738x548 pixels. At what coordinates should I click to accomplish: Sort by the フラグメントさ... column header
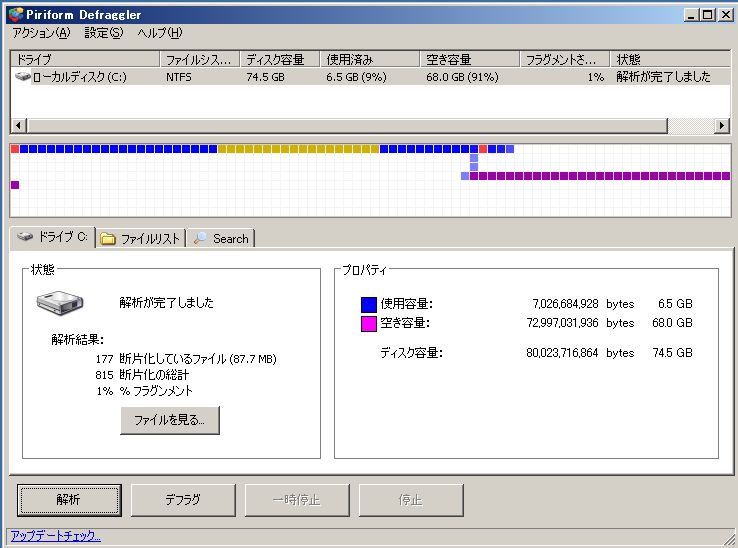565,59
